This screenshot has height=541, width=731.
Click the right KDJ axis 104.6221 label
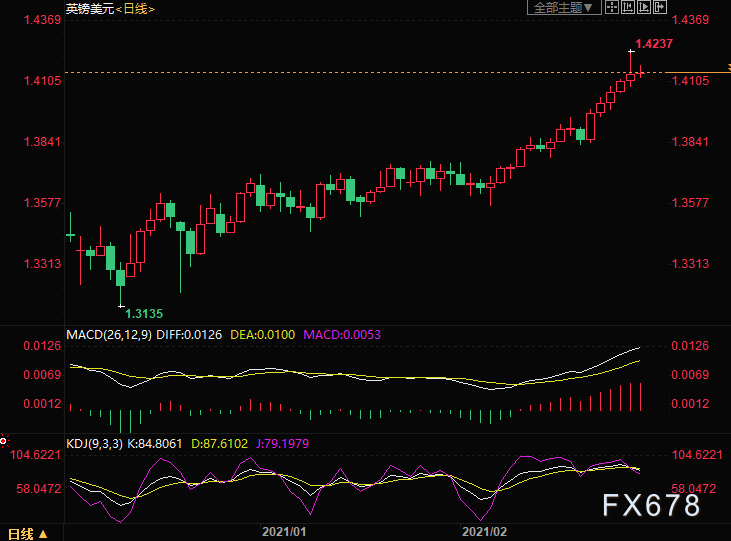pyautogui.click(x=697, y=455)
